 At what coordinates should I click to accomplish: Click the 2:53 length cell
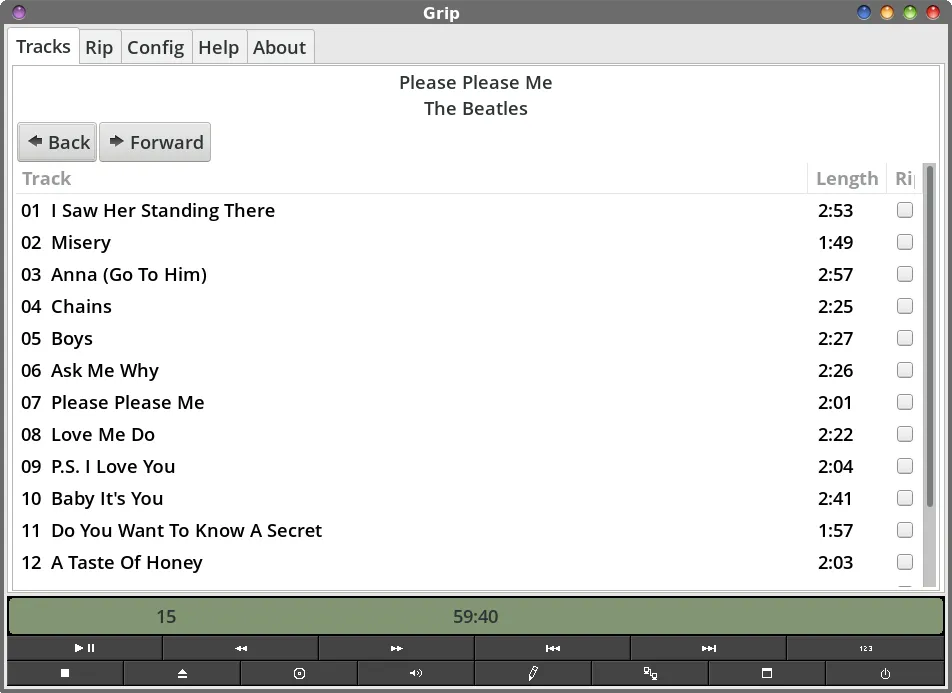835,210
